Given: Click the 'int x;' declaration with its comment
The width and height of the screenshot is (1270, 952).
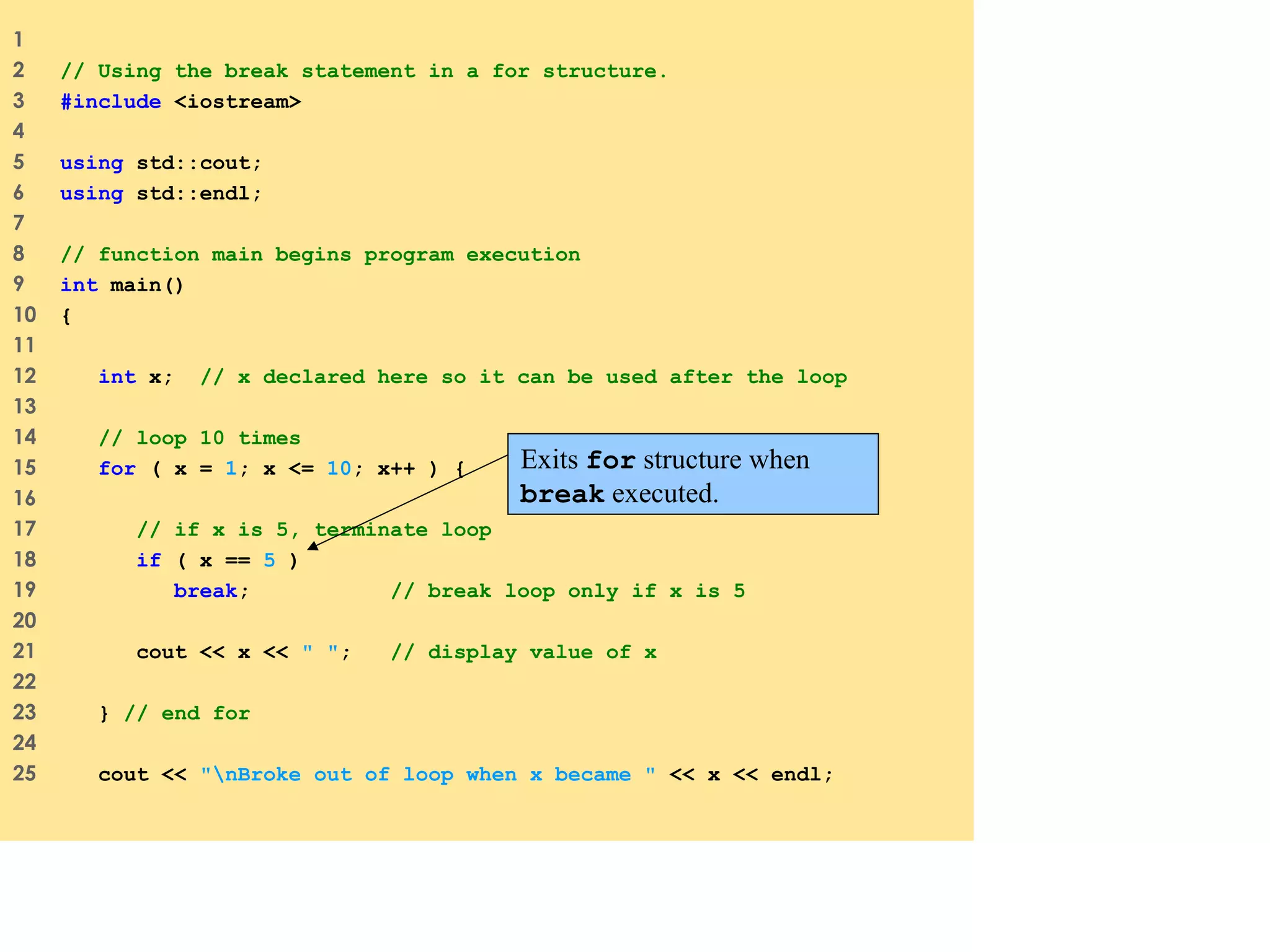Looking at the screenshot, I should tap(473, 377).
